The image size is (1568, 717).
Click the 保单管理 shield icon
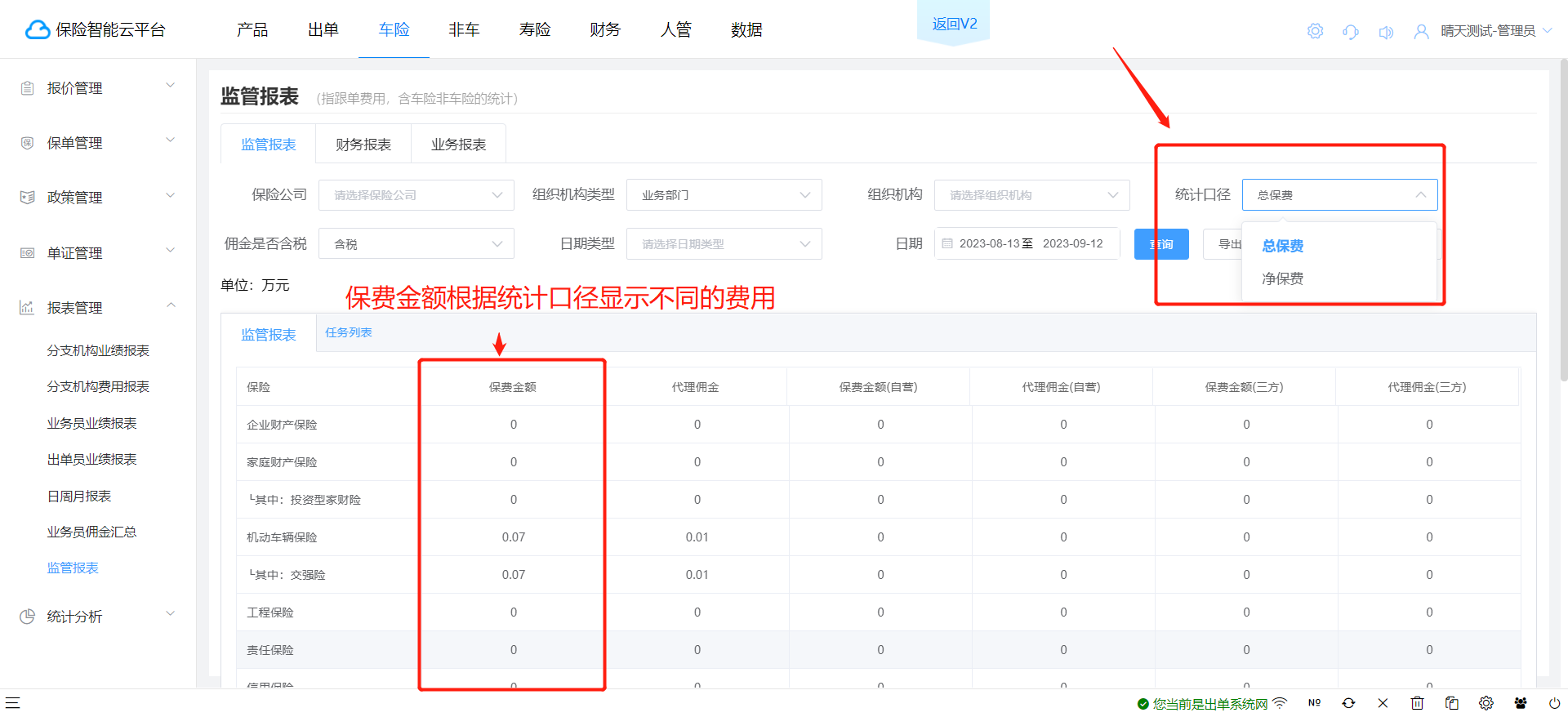coord(27,143)
